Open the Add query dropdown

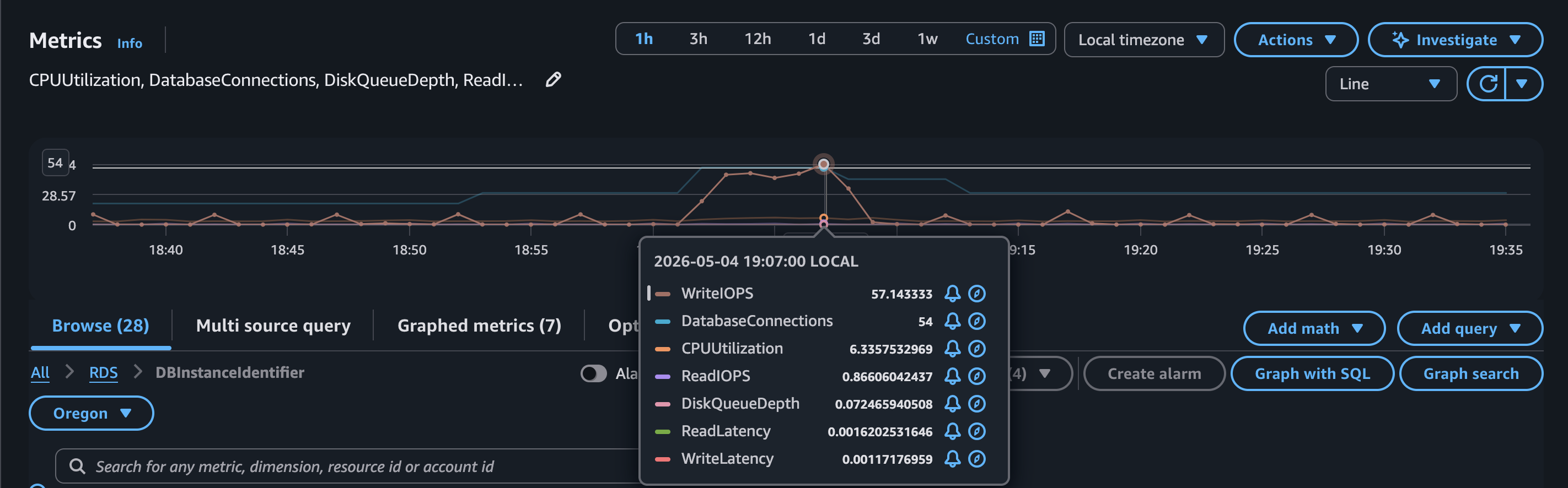pos(1469,329)
